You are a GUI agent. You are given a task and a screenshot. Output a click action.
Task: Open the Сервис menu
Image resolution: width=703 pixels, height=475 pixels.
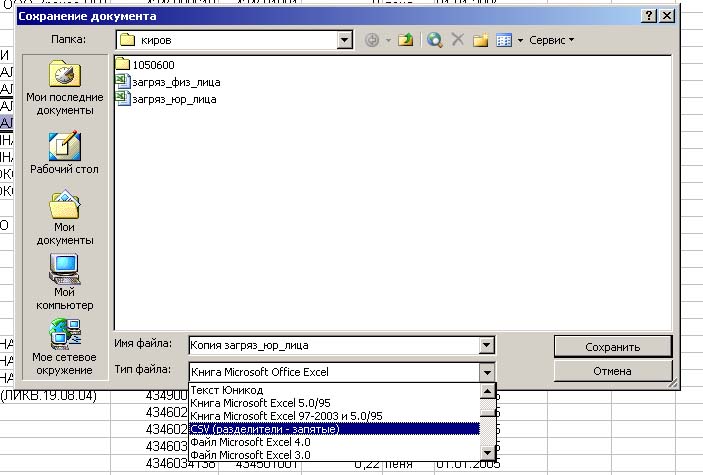click(551, 40)
